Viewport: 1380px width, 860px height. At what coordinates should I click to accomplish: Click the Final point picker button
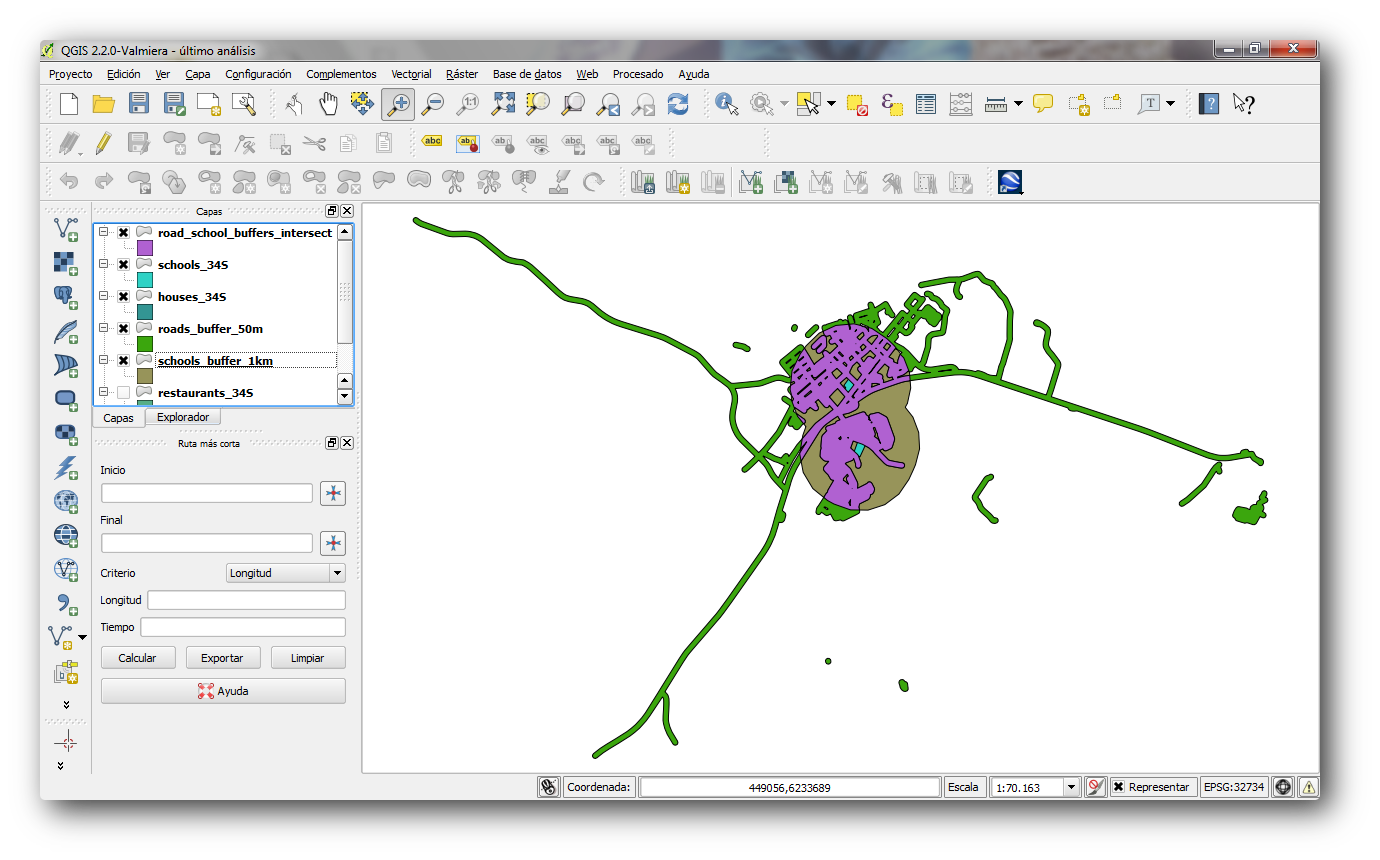[333, 543]
